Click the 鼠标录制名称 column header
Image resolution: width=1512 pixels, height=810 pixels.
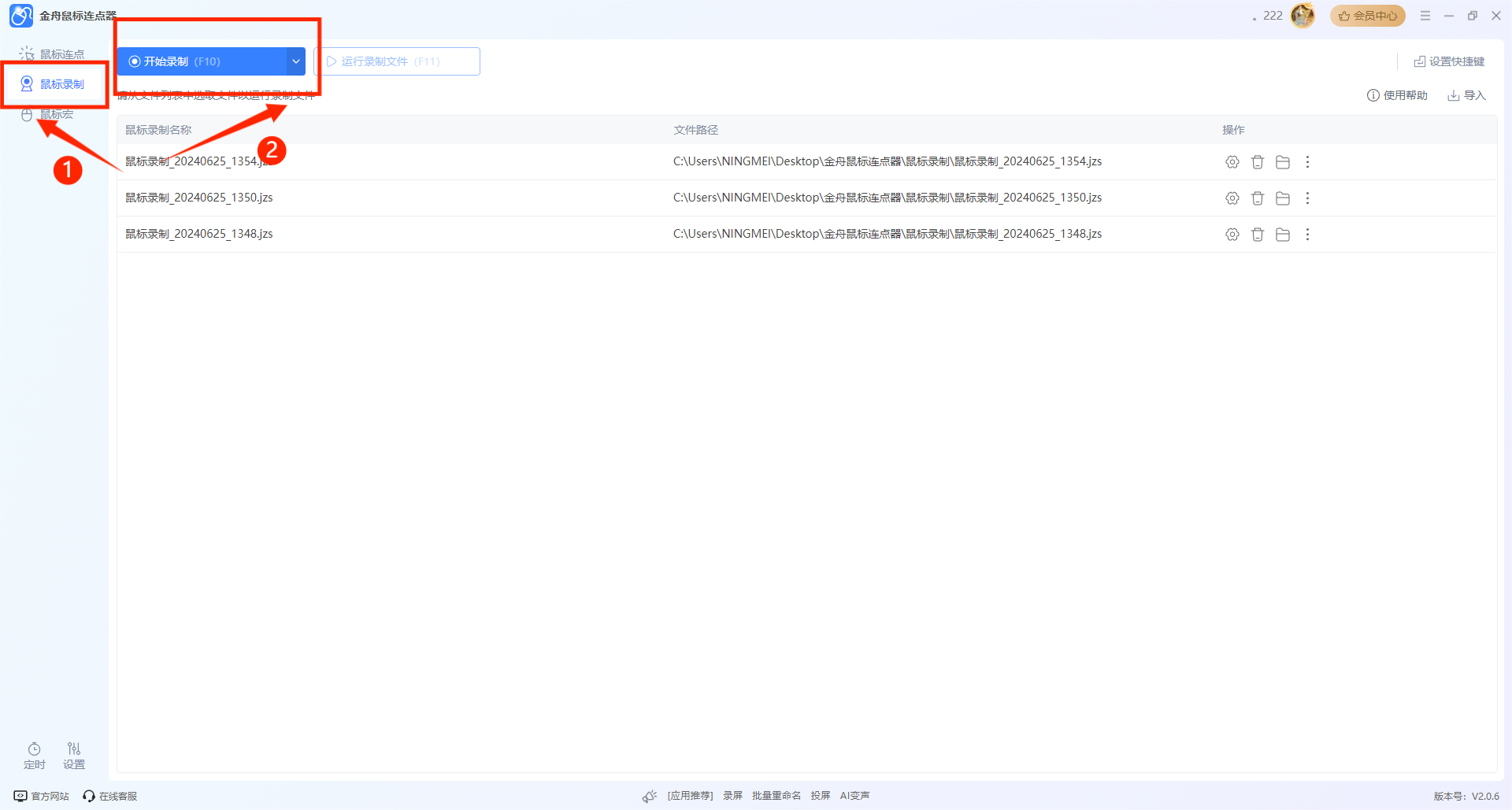158,130
